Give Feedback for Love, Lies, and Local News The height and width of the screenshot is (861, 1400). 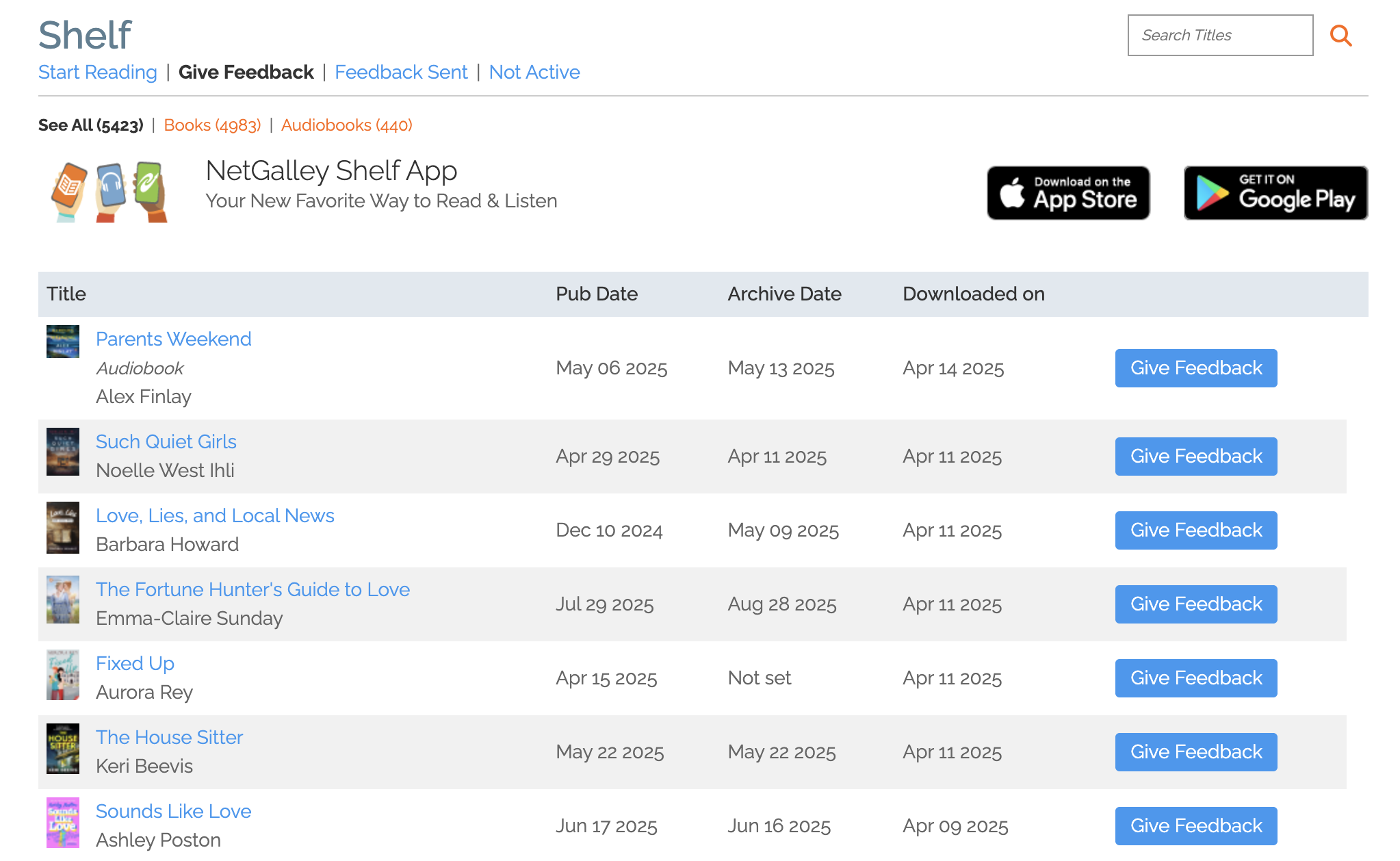(x=1196, y=530)
